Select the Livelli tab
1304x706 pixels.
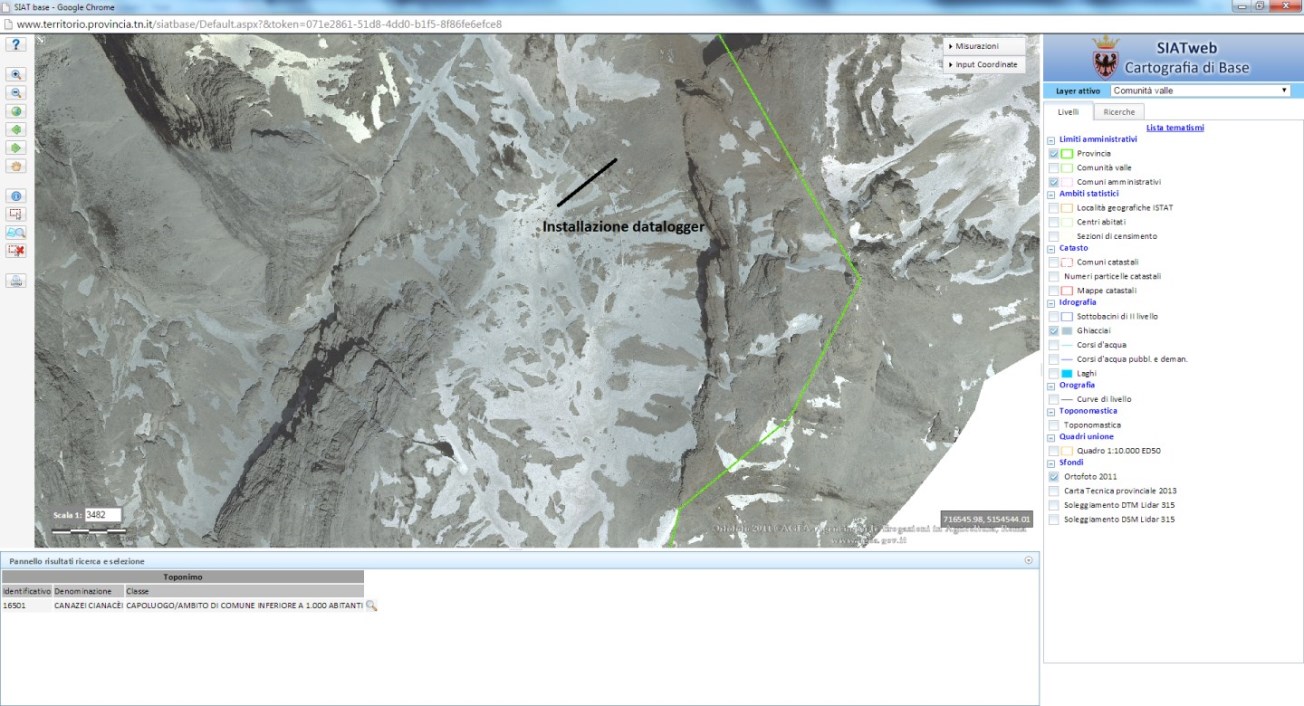pos(1068,112)
